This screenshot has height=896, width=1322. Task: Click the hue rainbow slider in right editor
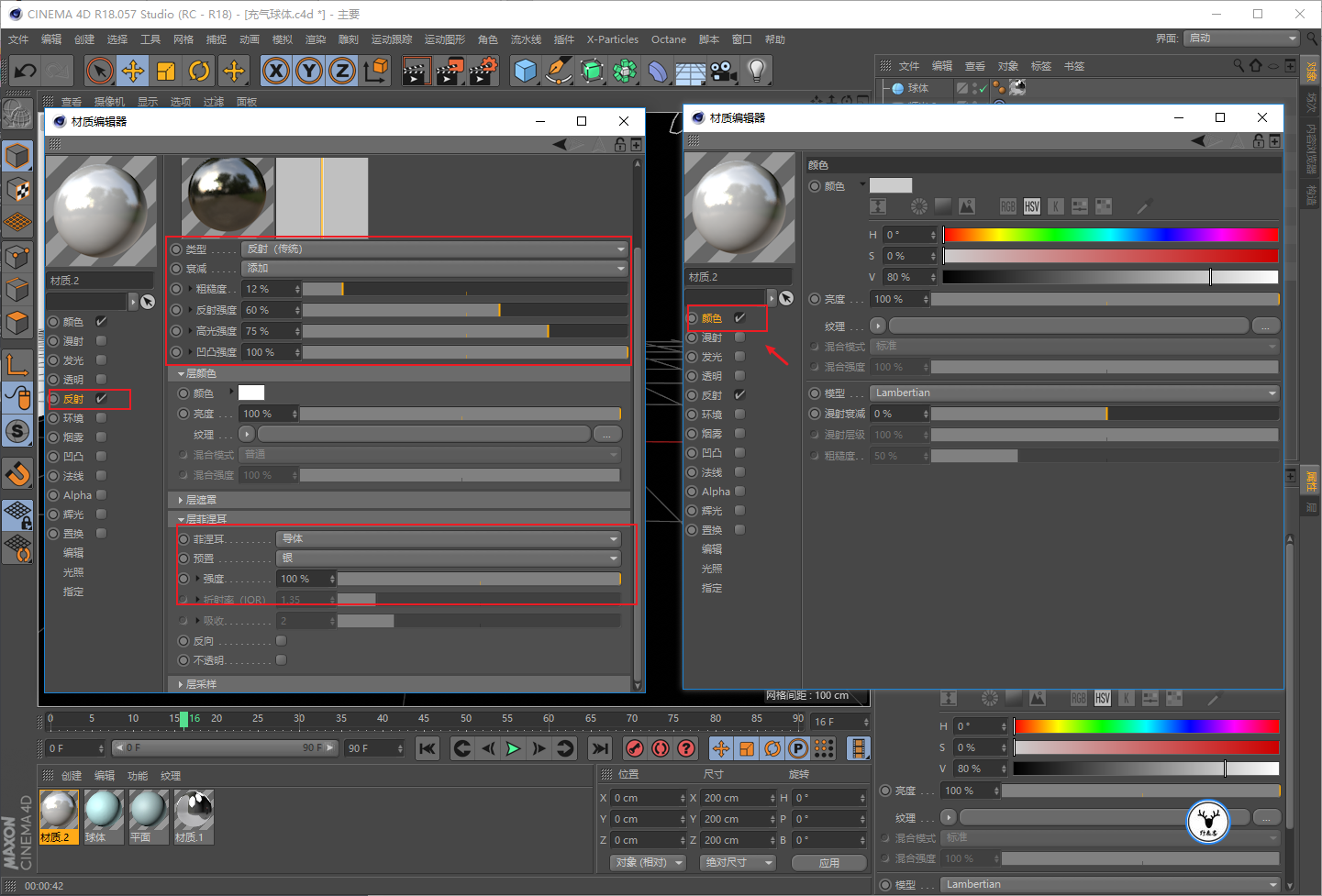pos(1111,235)
